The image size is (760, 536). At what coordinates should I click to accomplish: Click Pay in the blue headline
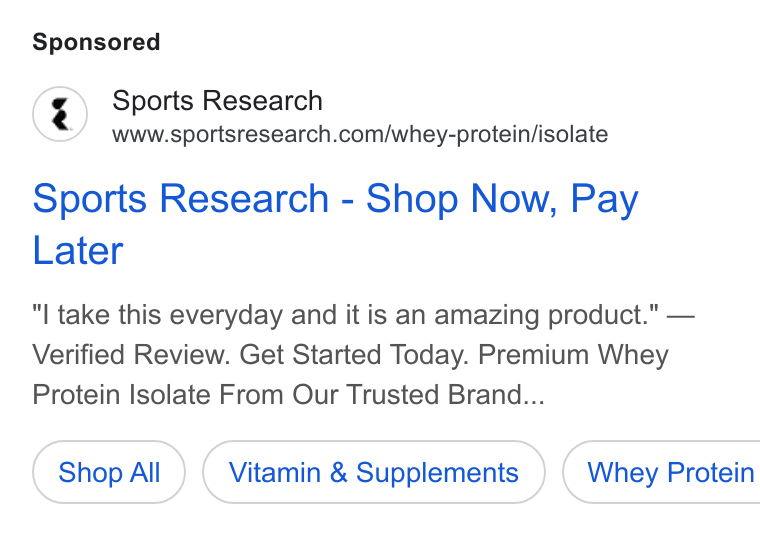tap(604, 199)
